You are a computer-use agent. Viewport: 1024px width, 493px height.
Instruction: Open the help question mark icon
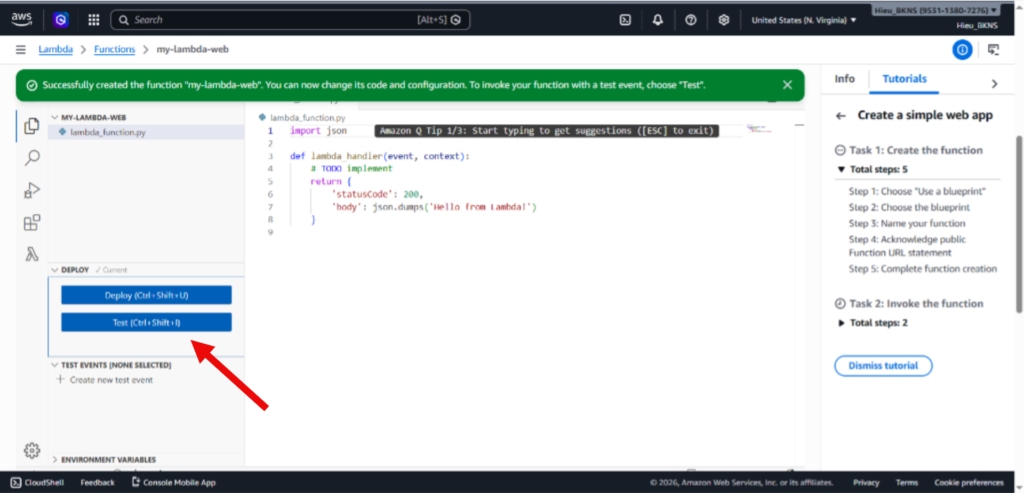(x=690, y=20)
